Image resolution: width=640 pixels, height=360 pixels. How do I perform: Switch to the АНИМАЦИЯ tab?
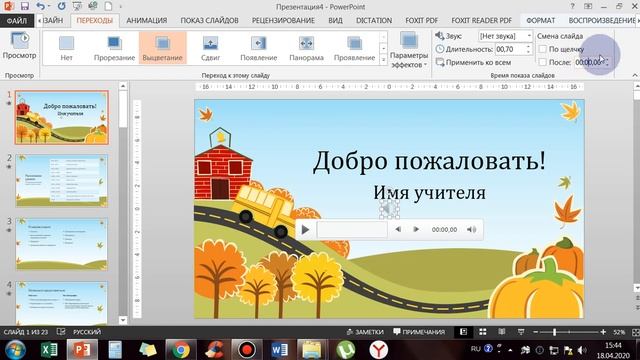click(x=147, y=20)
